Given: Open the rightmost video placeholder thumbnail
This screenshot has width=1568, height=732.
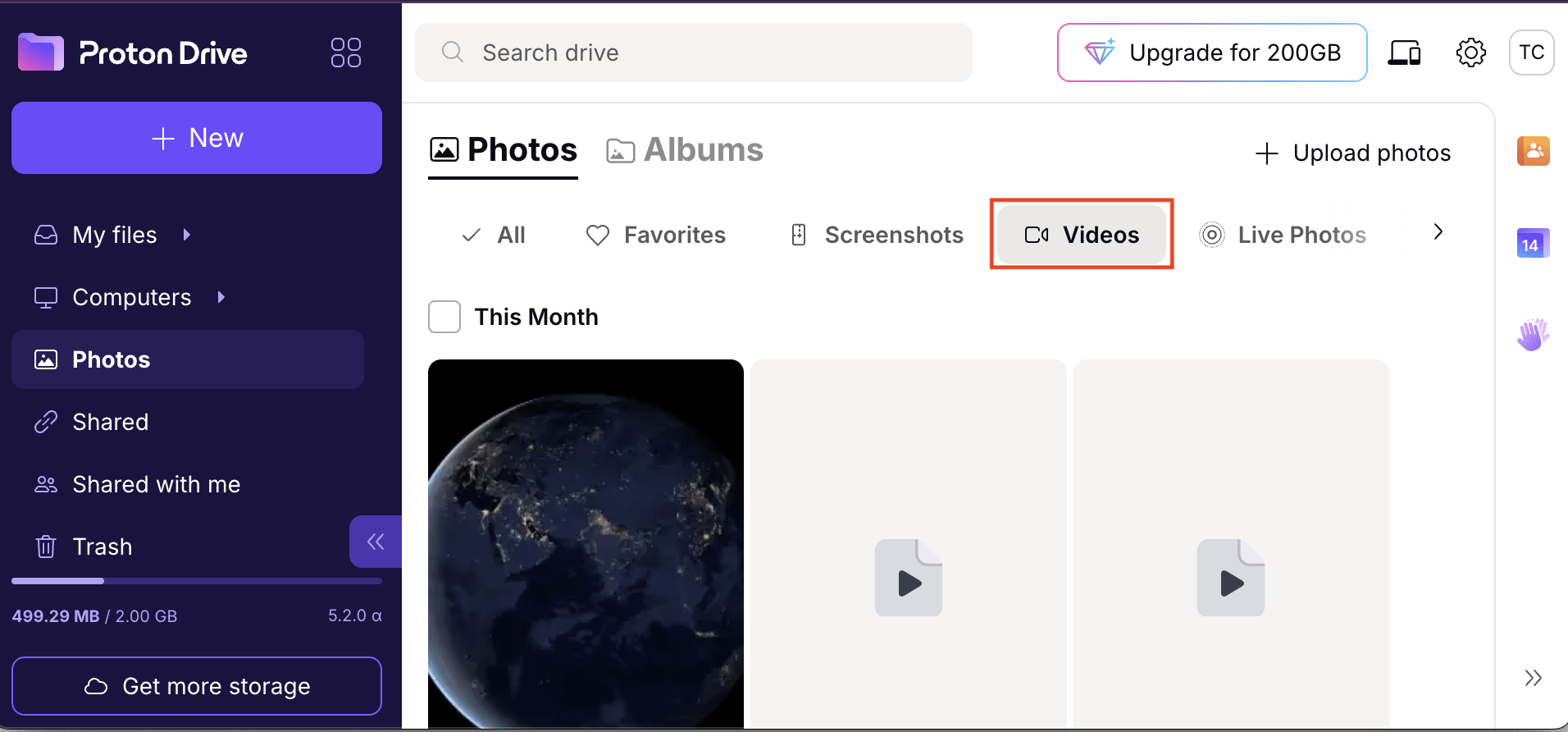Looking at the screenshot, I should pos(1231,544).
